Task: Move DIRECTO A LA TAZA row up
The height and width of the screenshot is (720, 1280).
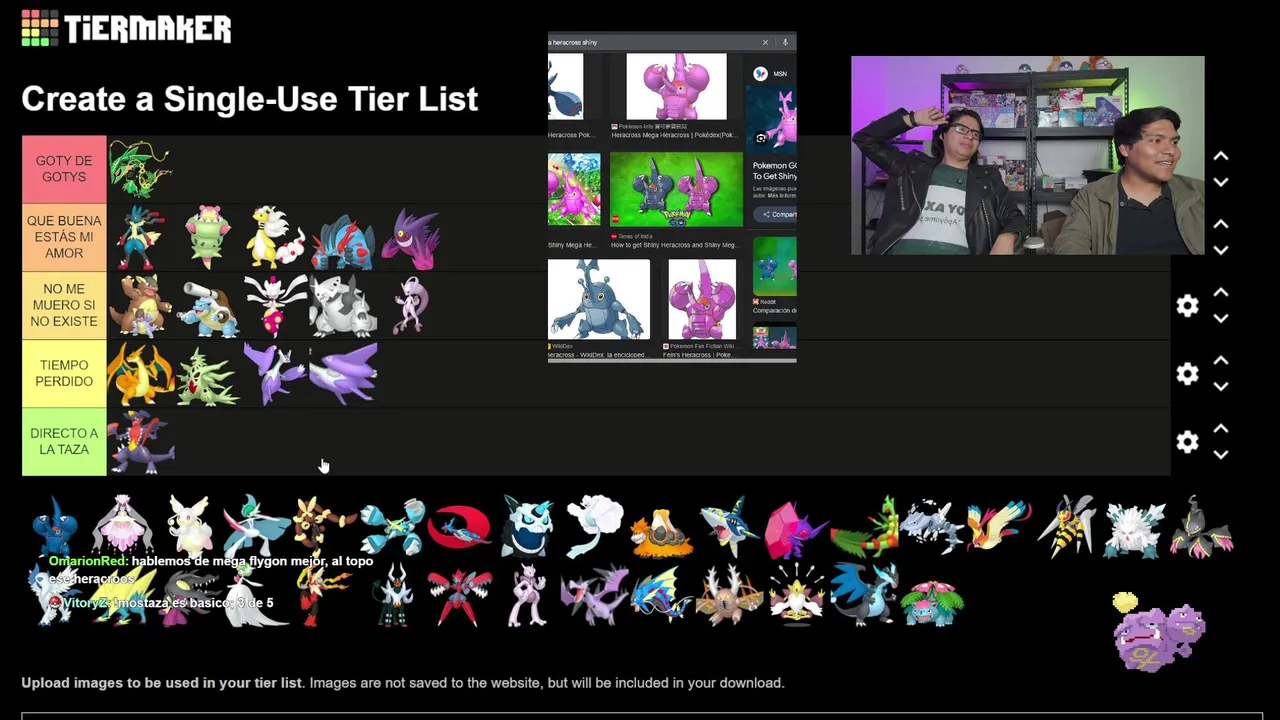Action: pyautogui.click(x=1221, y=429)
